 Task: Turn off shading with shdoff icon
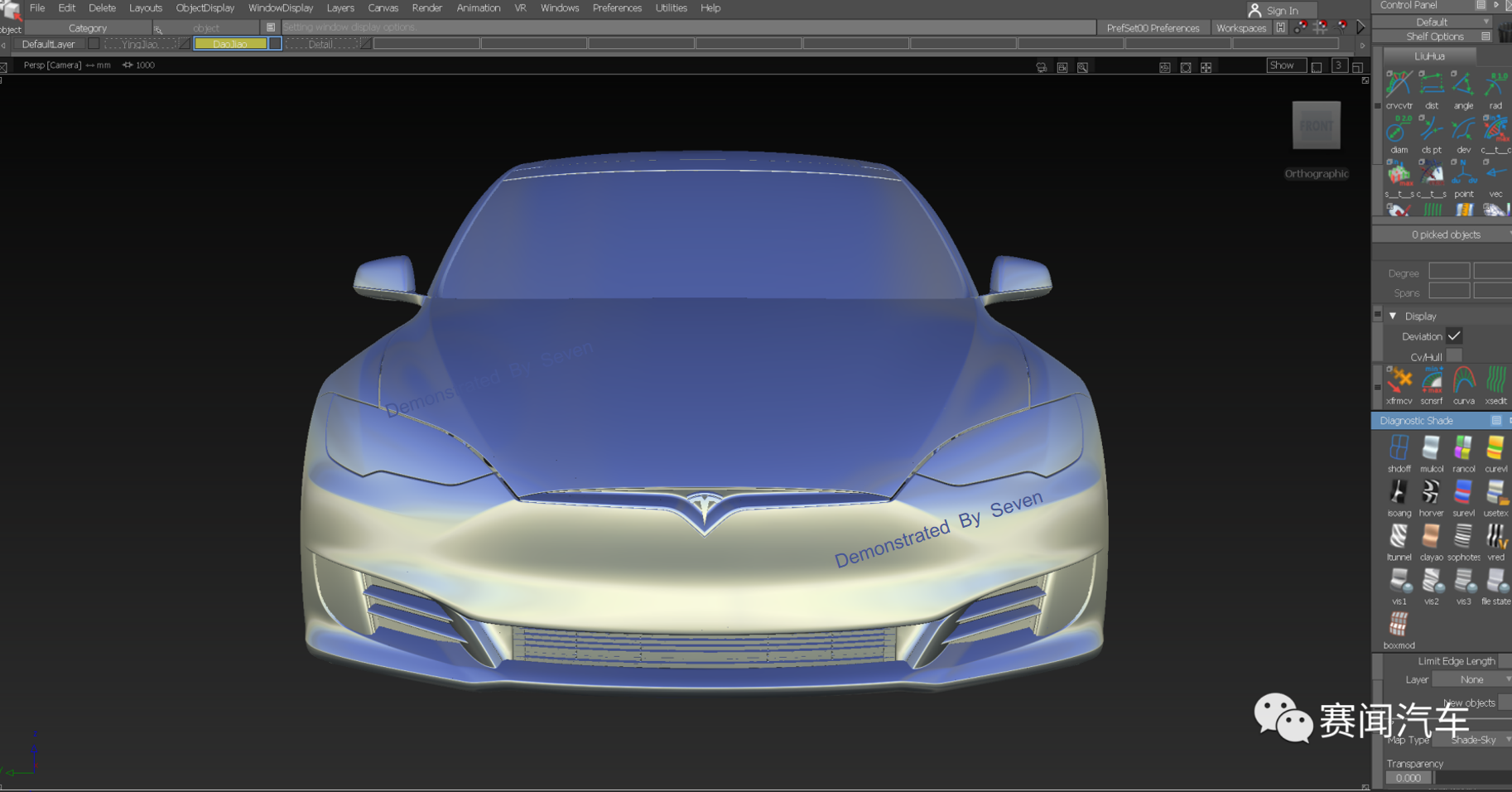(1399, 449)
